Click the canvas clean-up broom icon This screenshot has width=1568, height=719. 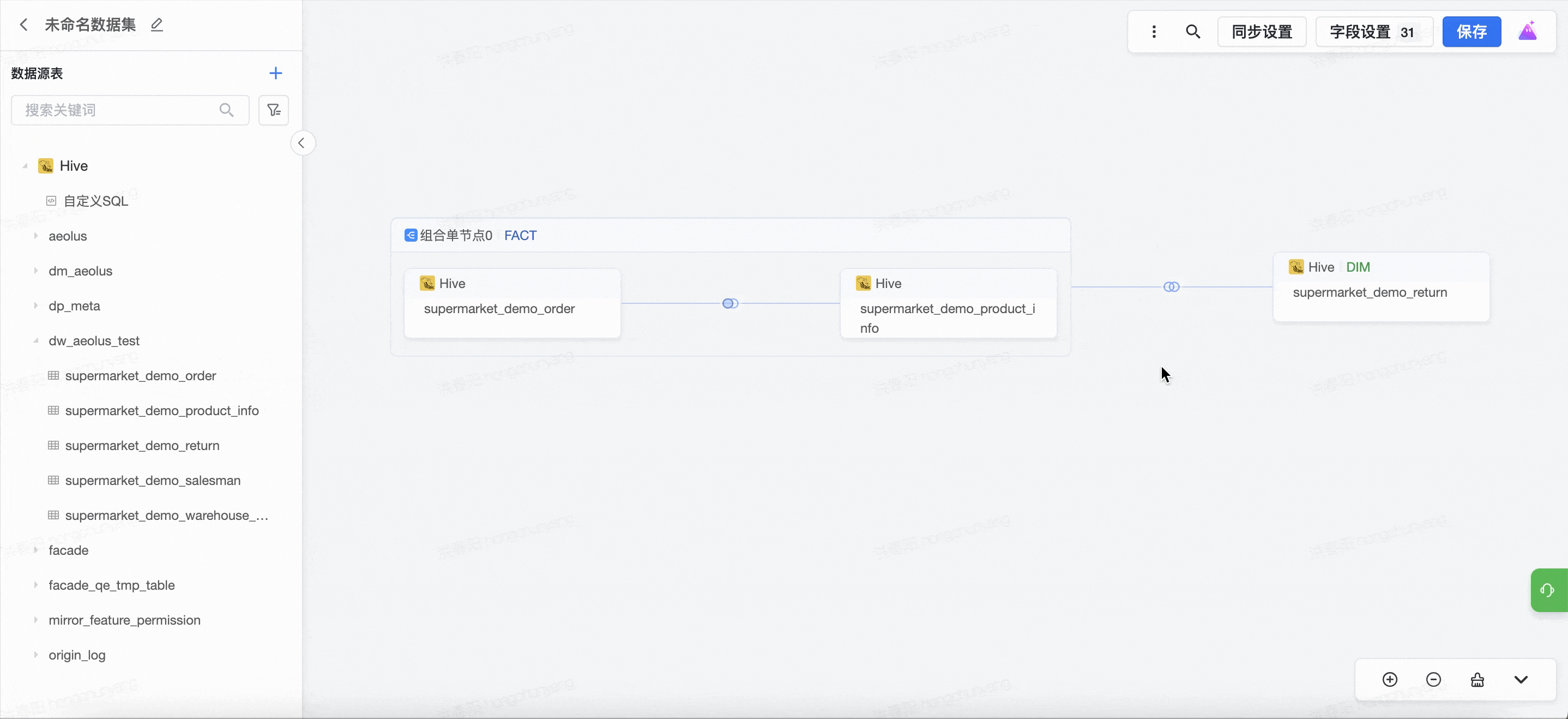tap(1477, 679)
